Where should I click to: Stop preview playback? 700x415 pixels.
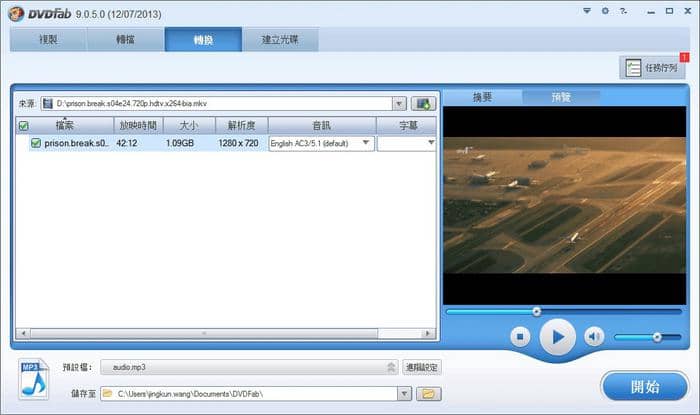tap(520, 336)
